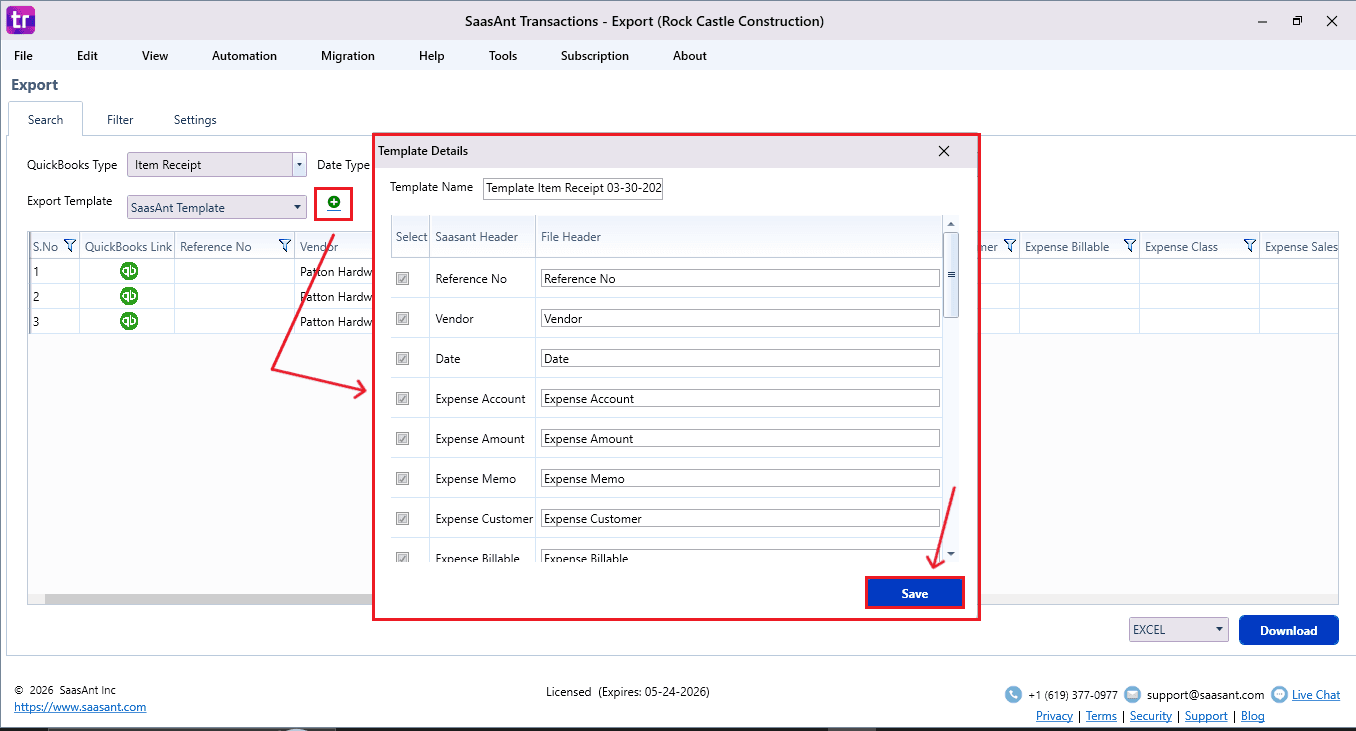Toggle the Expense Amount checkbox

pyautogui.click(x=402, y=438)
